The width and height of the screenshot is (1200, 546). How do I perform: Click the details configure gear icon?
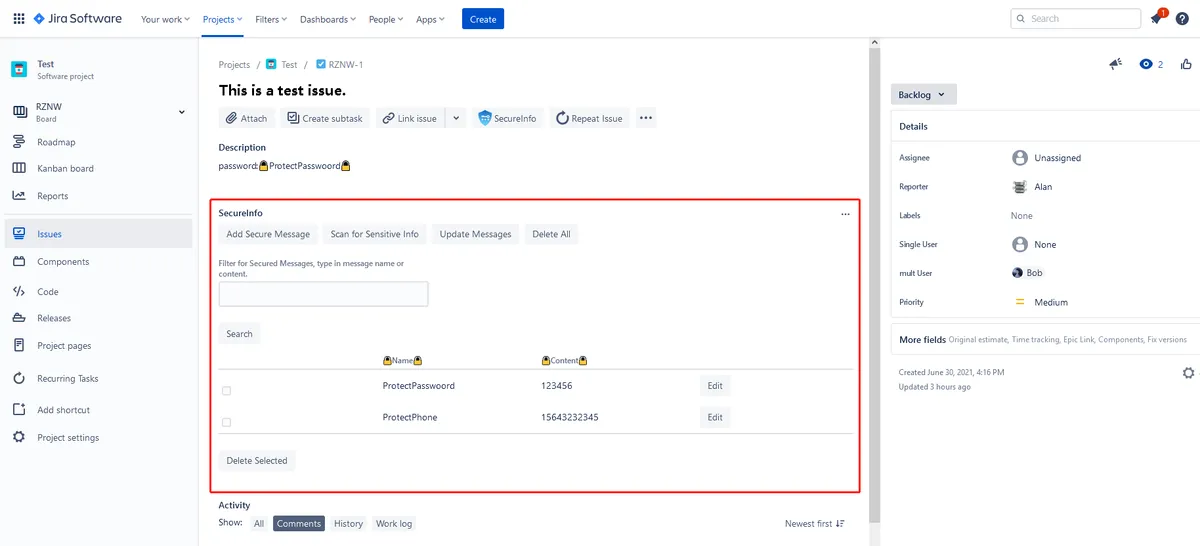click(x=1188, y=373)
